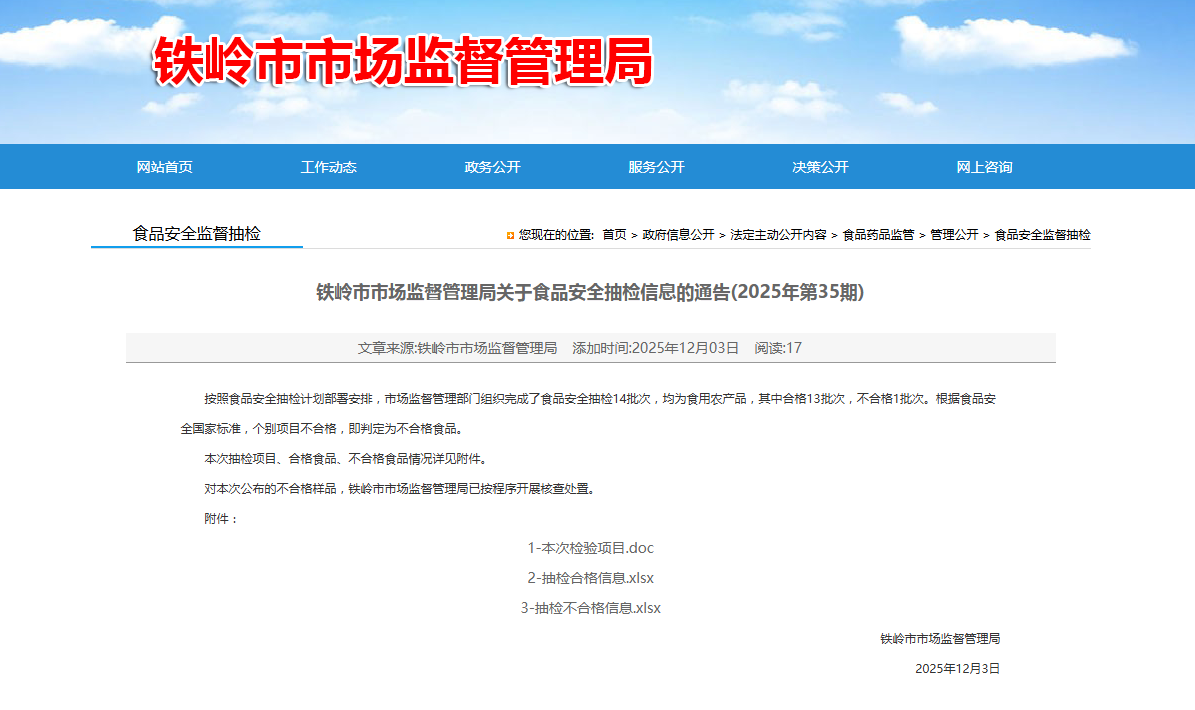Screen dimensions: 1195x710
Task: Download the attachment 3-抽检不合格信息.xlsx
Action: (x=590, y=608)
